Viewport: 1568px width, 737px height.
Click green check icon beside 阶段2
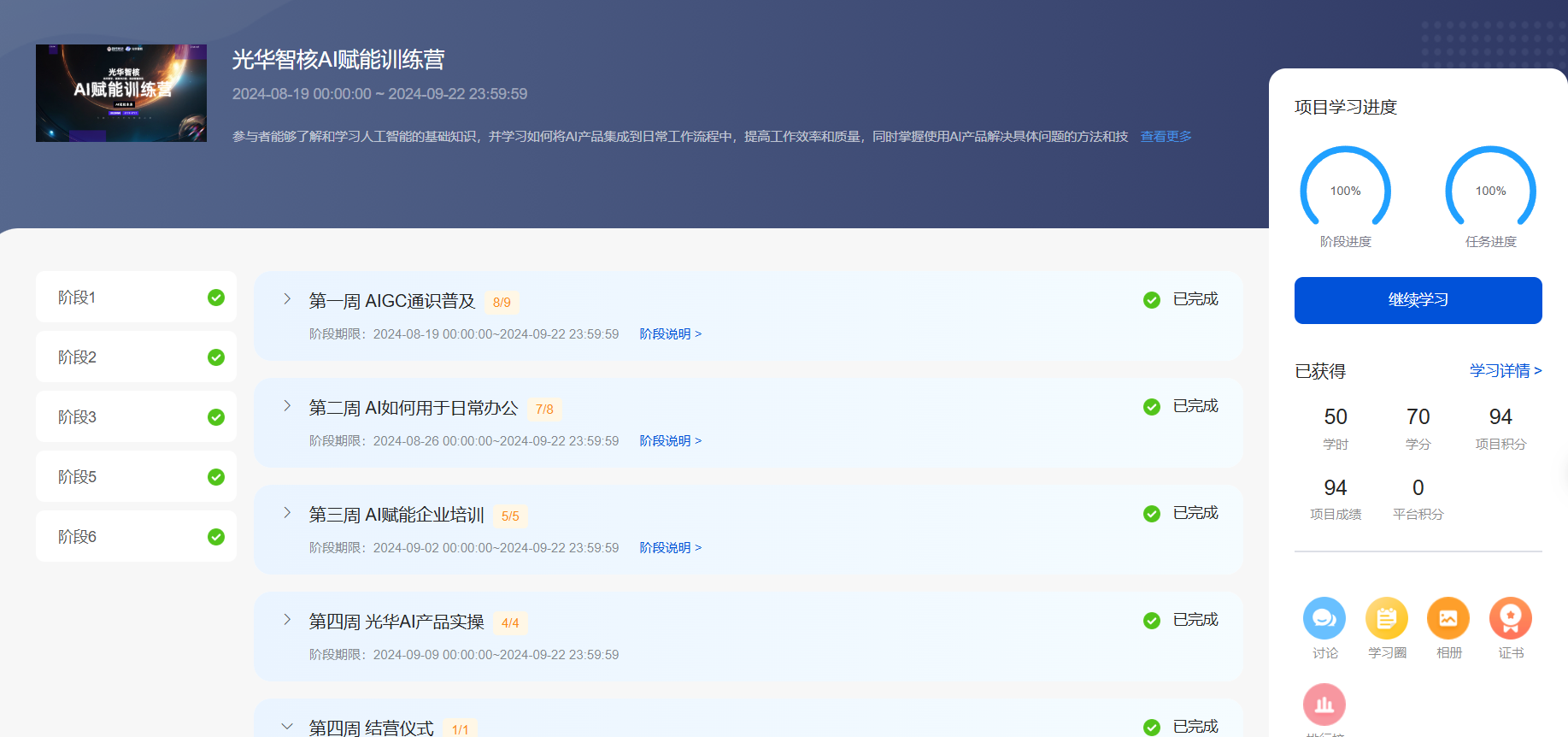tap(216, 357)
